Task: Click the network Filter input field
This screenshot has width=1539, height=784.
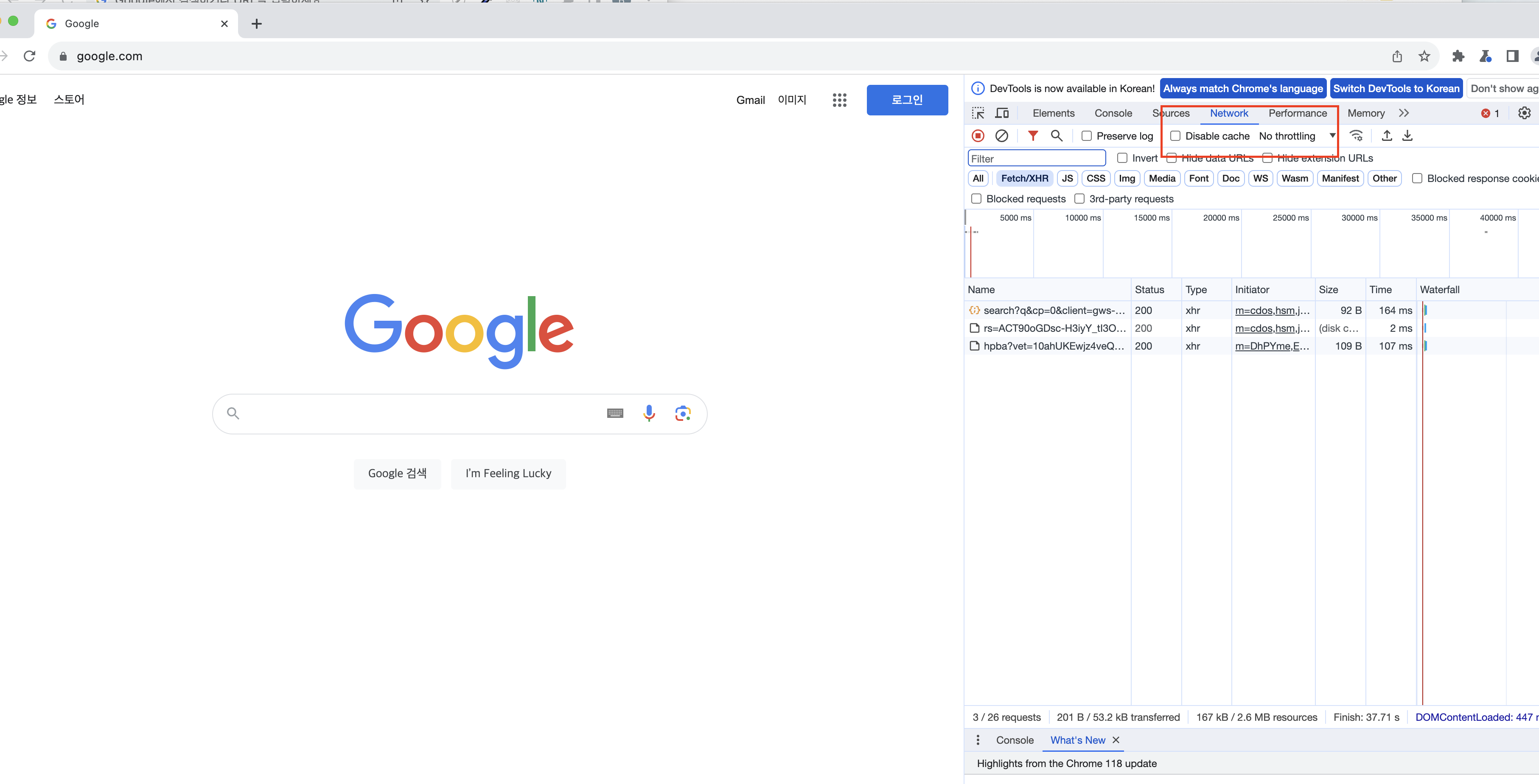Action: click(x=1037, y=158)
